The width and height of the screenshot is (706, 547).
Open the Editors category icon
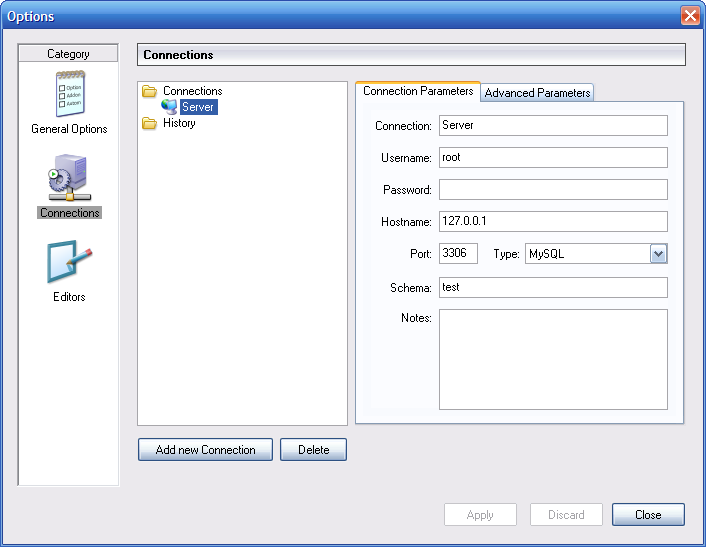pyautogui.click(x=69, y=262)
